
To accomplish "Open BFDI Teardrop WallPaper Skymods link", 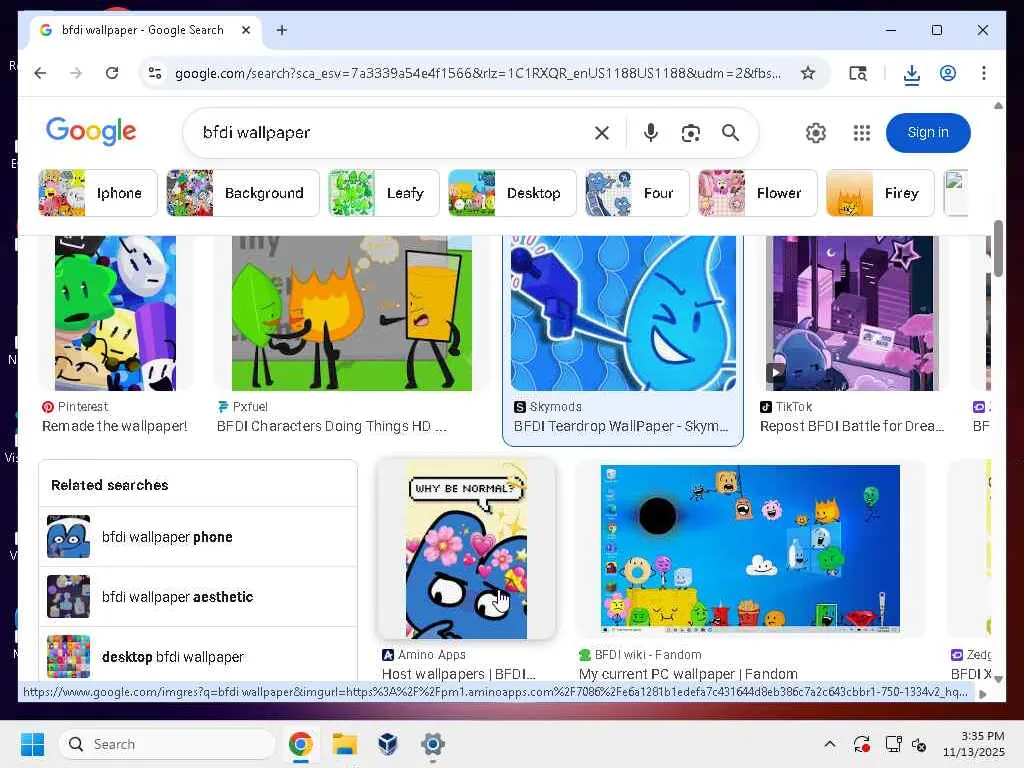I will [x=620, y=426].
